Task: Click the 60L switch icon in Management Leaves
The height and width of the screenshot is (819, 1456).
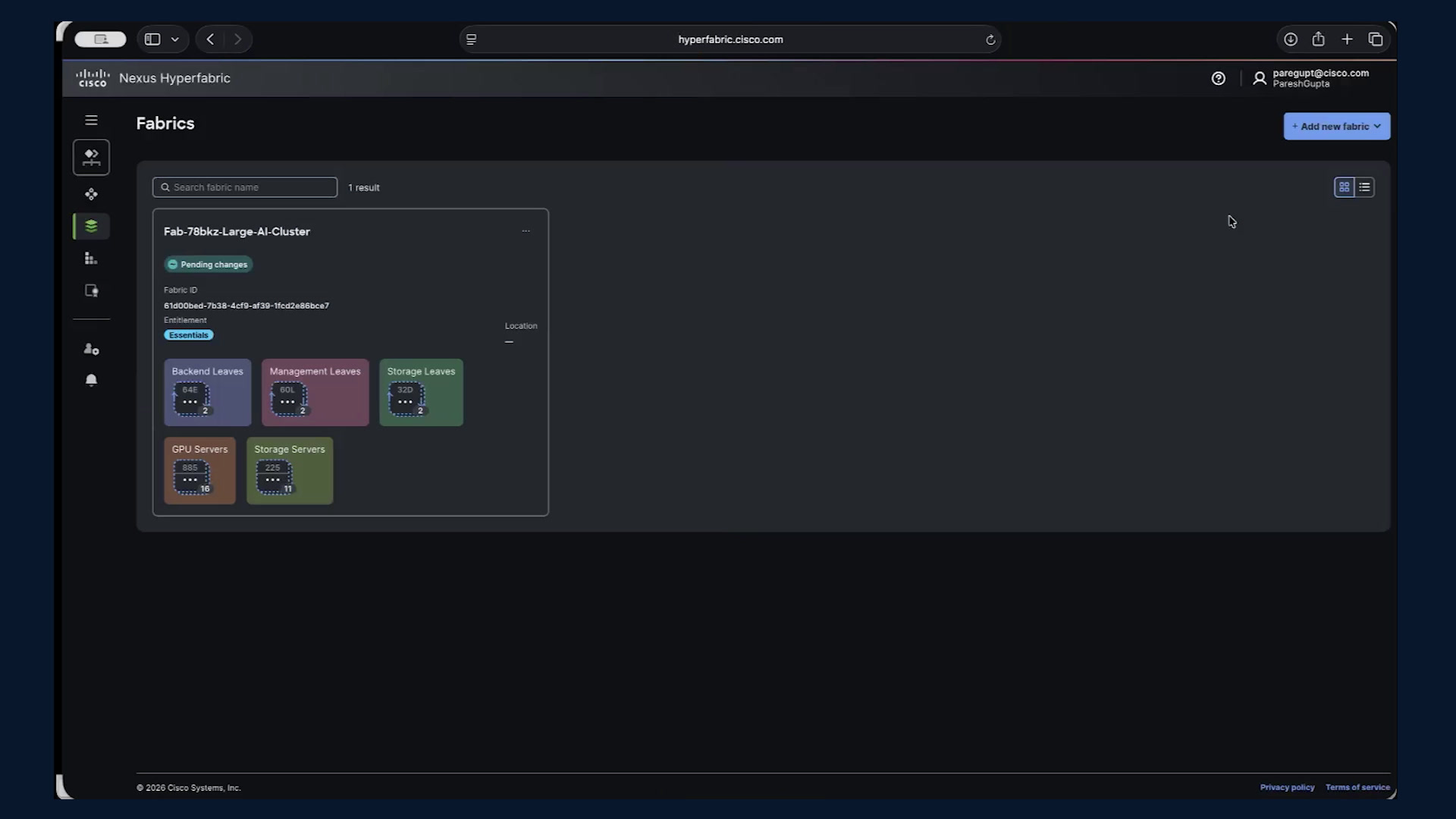Action: 288,399
